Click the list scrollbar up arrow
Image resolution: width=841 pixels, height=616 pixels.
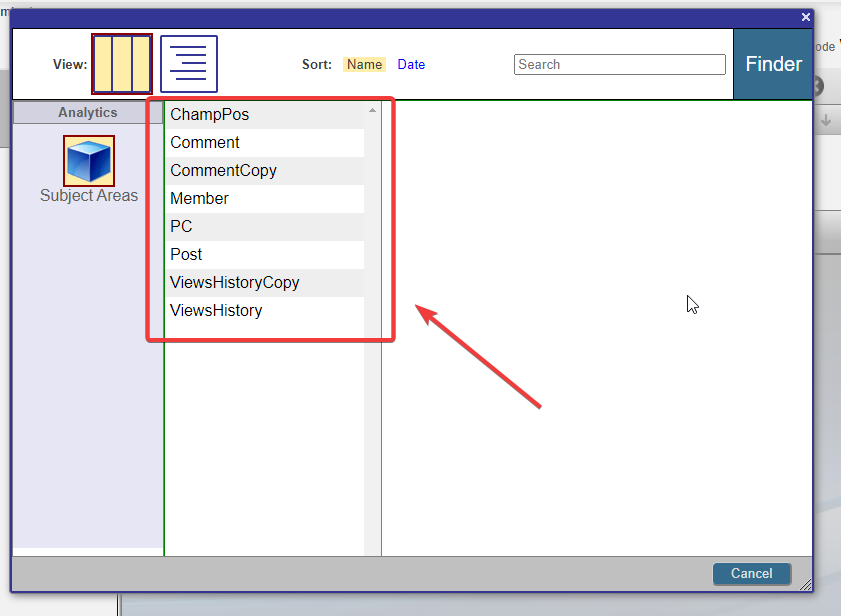(x=372, y=110)
